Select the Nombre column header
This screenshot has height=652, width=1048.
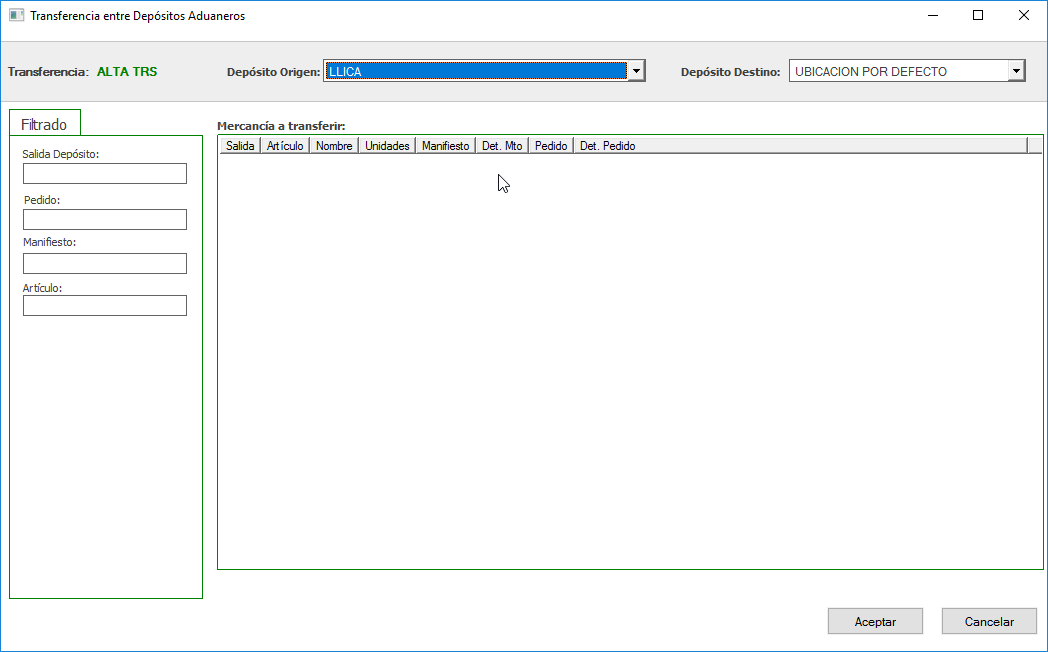coord(334,146)
